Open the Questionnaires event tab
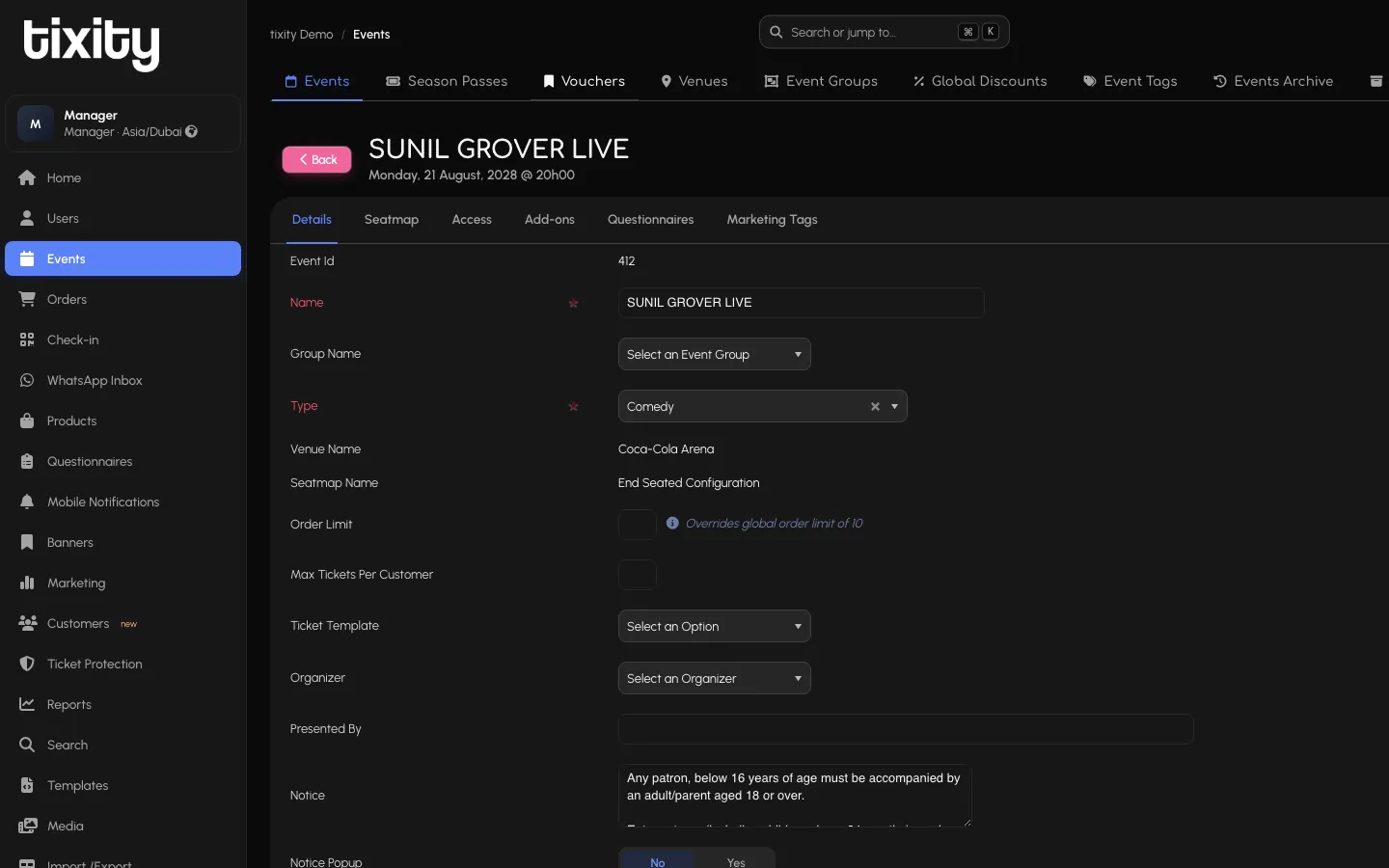Image resolution: width=1389 pixels, height=868 pixels. [650, 220]
